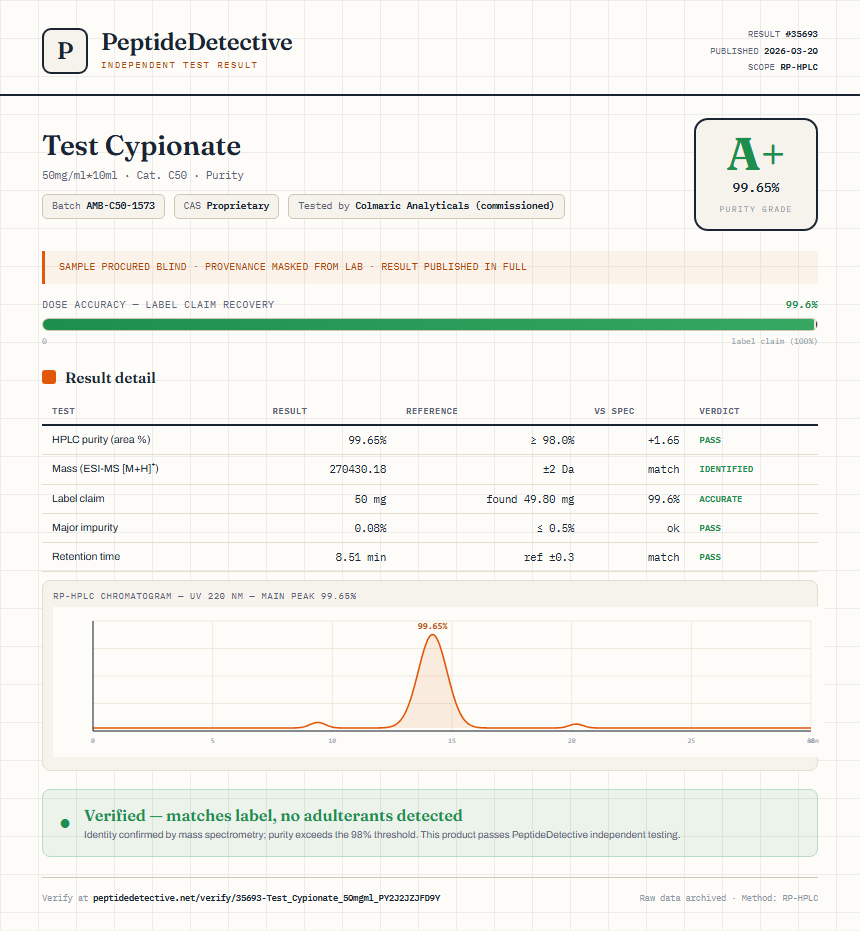
Task: Click the VS SPEC column header
Action: (614, 411)
